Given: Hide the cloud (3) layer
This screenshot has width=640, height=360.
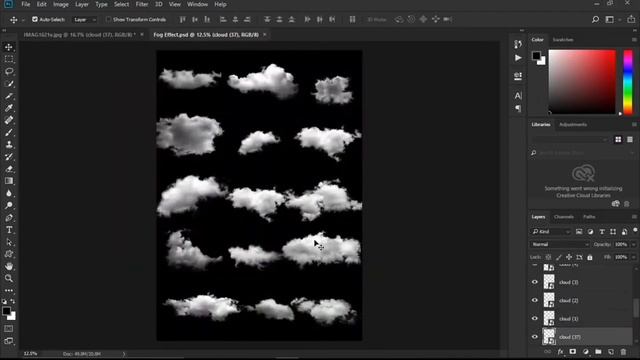Looking at the screenshot, I should tap(535, 282).
